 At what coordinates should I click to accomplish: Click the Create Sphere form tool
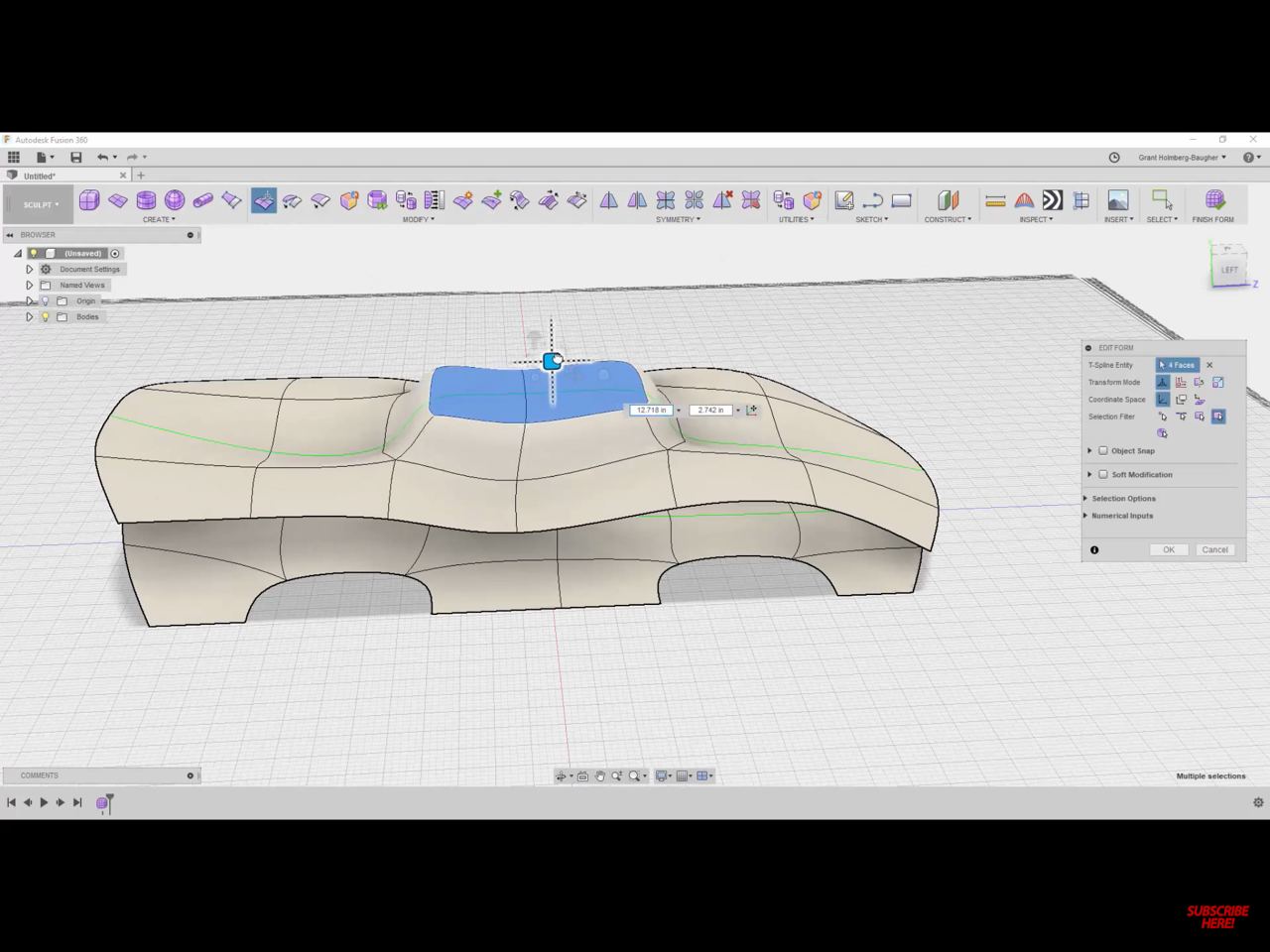pyautogui.click(x=175, y=200)
